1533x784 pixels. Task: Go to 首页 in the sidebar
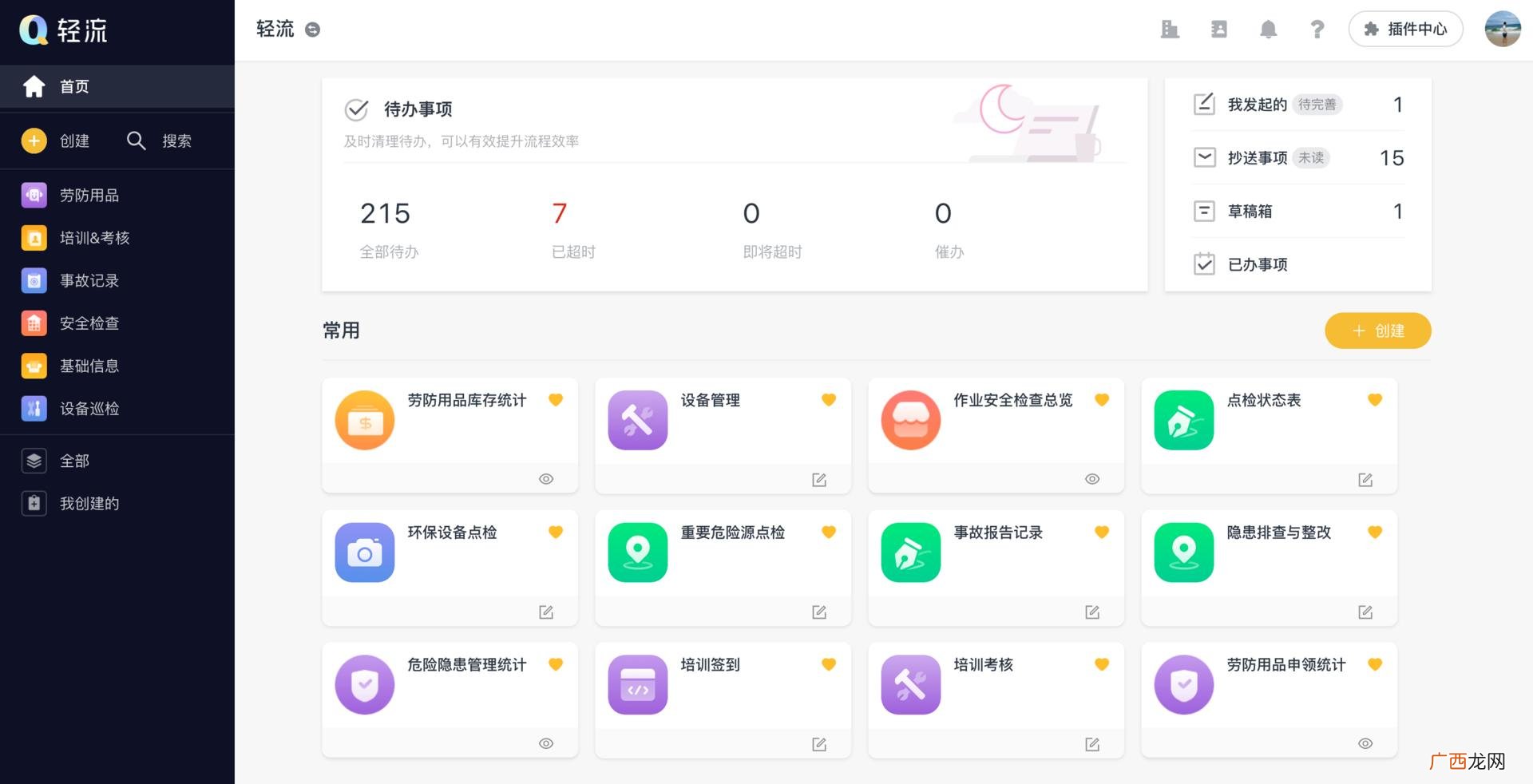tap(117, 86)
